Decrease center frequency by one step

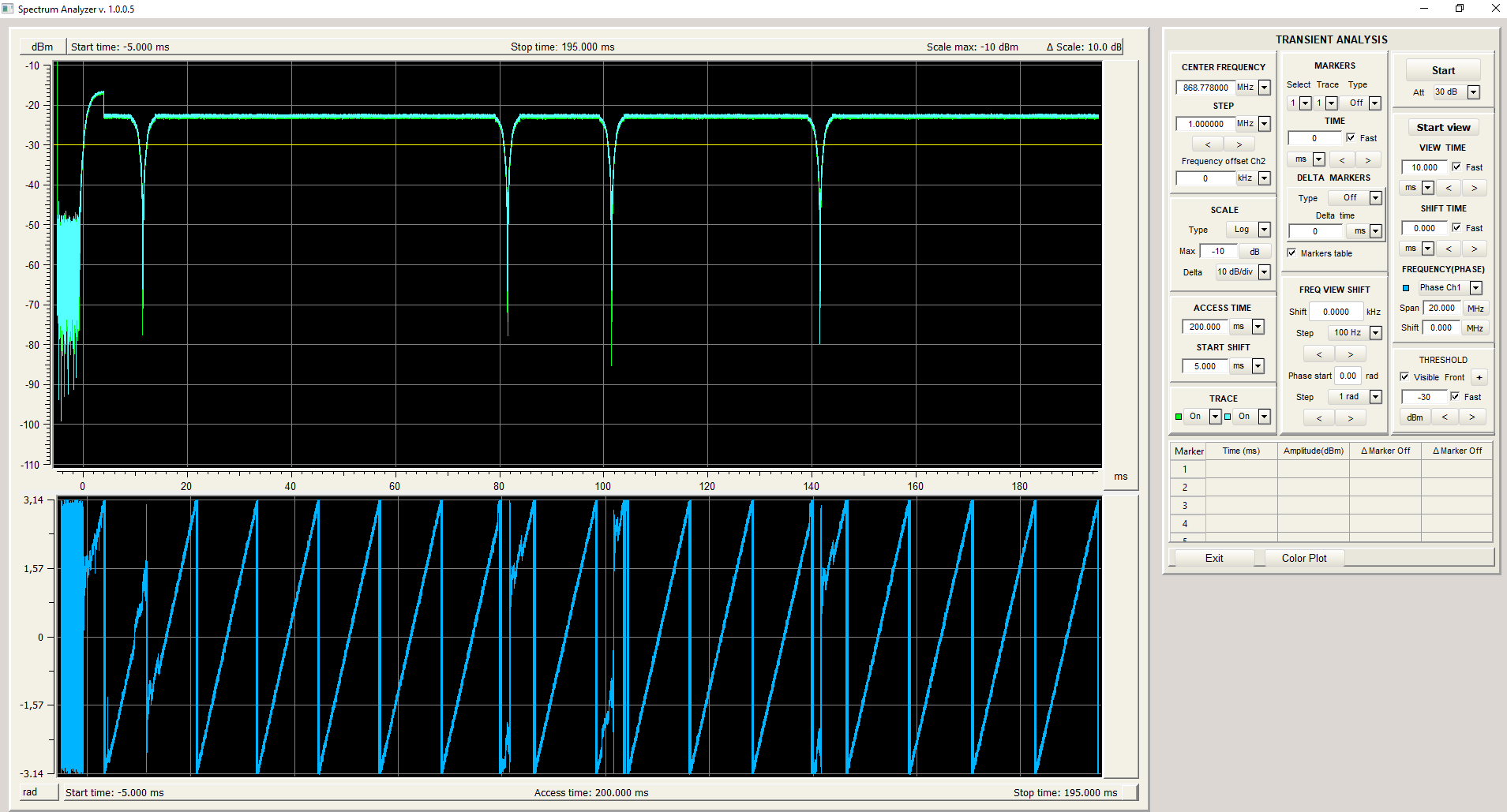click(x=1207, y=144)
